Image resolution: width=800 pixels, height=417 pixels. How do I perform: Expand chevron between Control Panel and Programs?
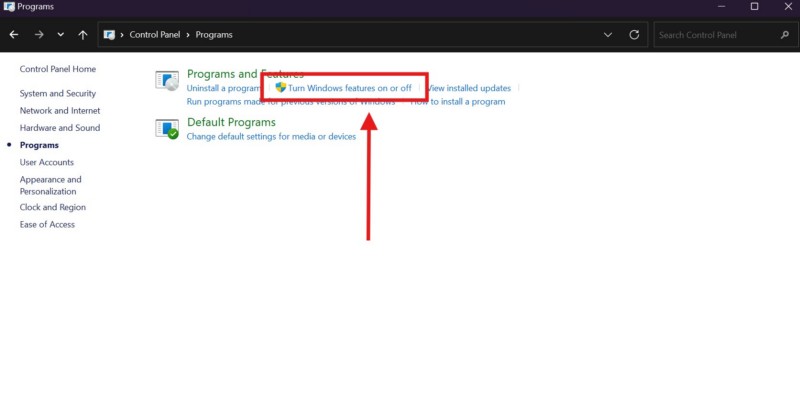coord(188,34)
